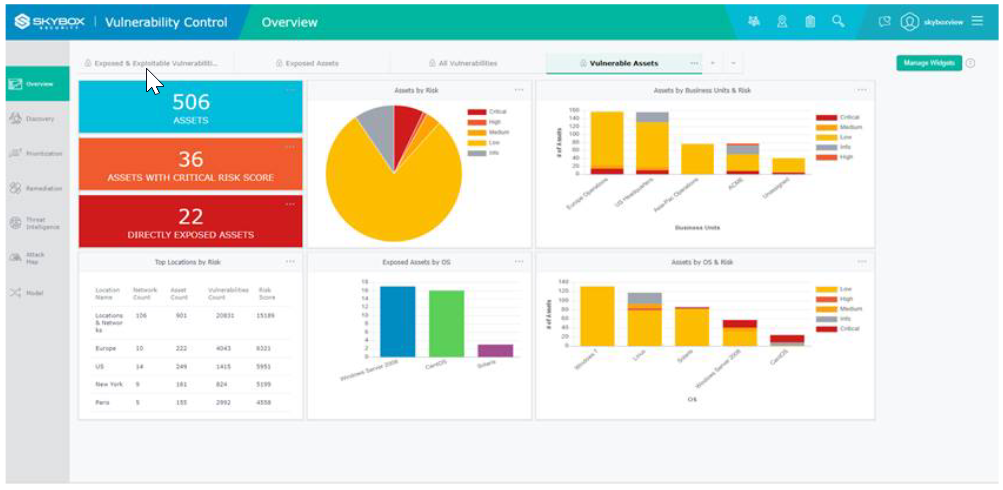1003x490 pixels.
Task: Click the Manage Widgets button
Action: (x=928, y=63)
